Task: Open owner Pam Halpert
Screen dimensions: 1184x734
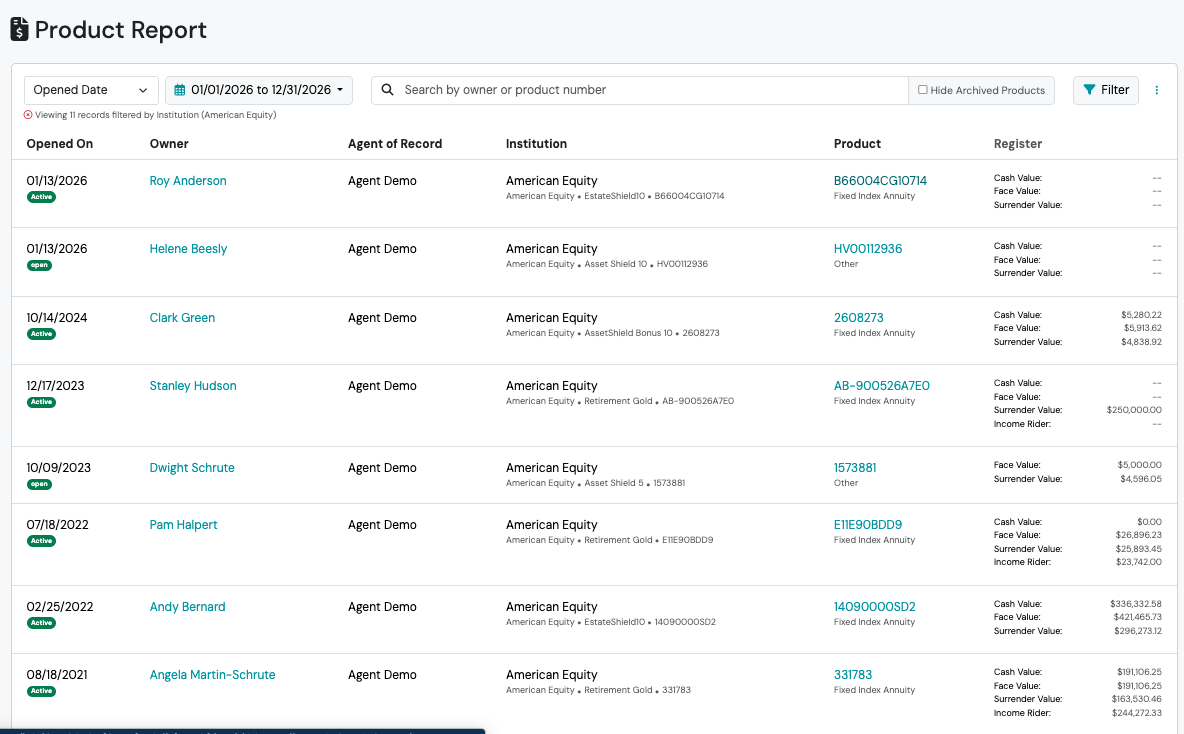Action: point(183,525)
